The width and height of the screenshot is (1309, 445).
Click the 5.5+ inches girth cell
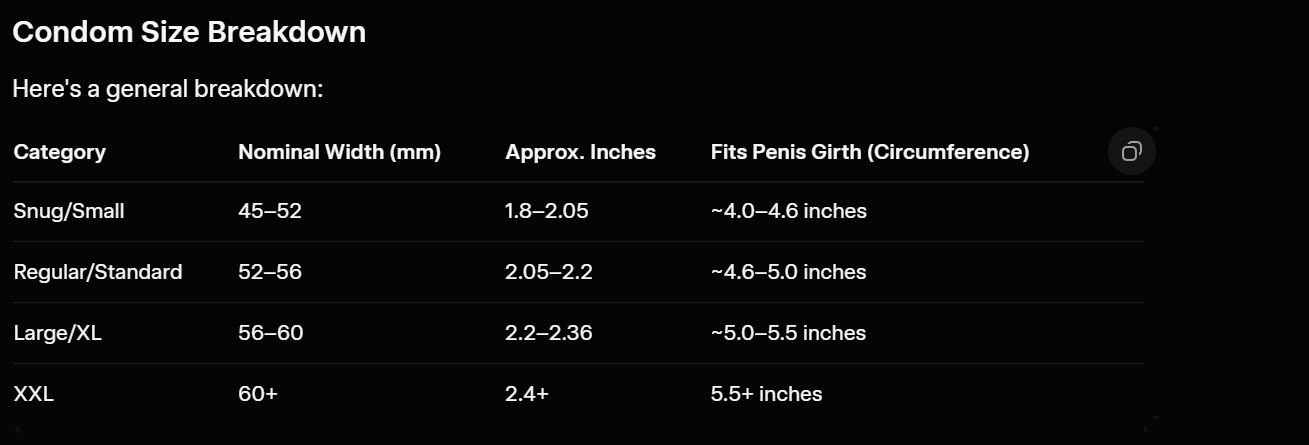pos(766,394)
